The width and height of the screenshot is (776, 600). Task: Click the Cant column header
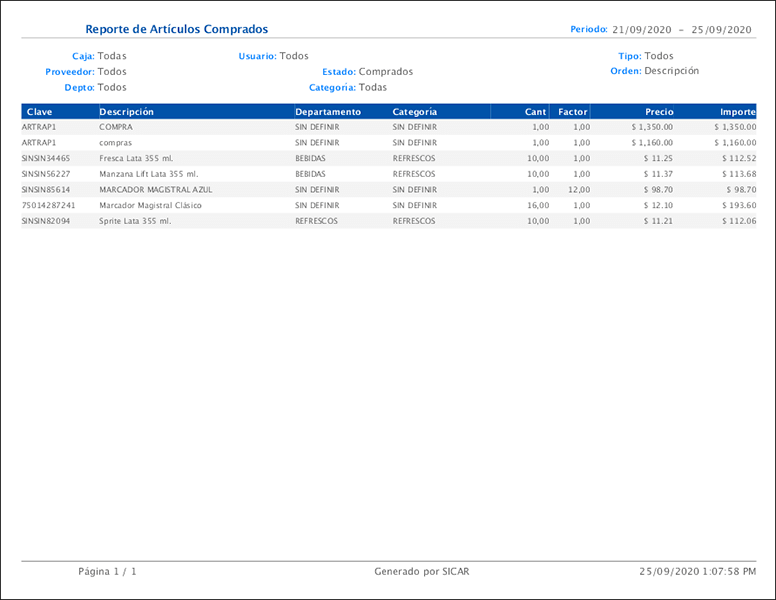[x=535, y=112]
